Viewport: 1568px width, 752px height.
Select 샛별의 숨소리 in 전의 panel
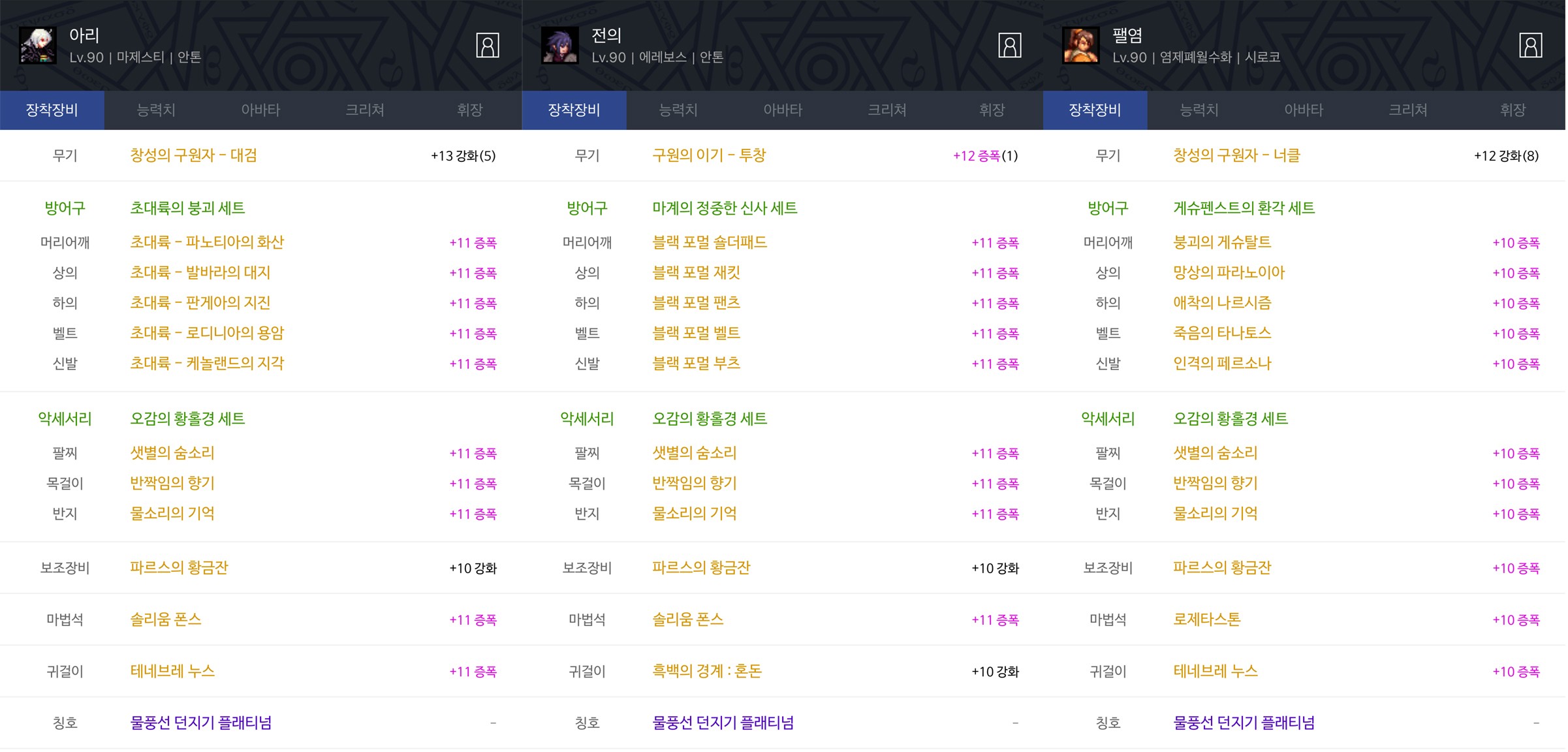(x=695, y=453)
